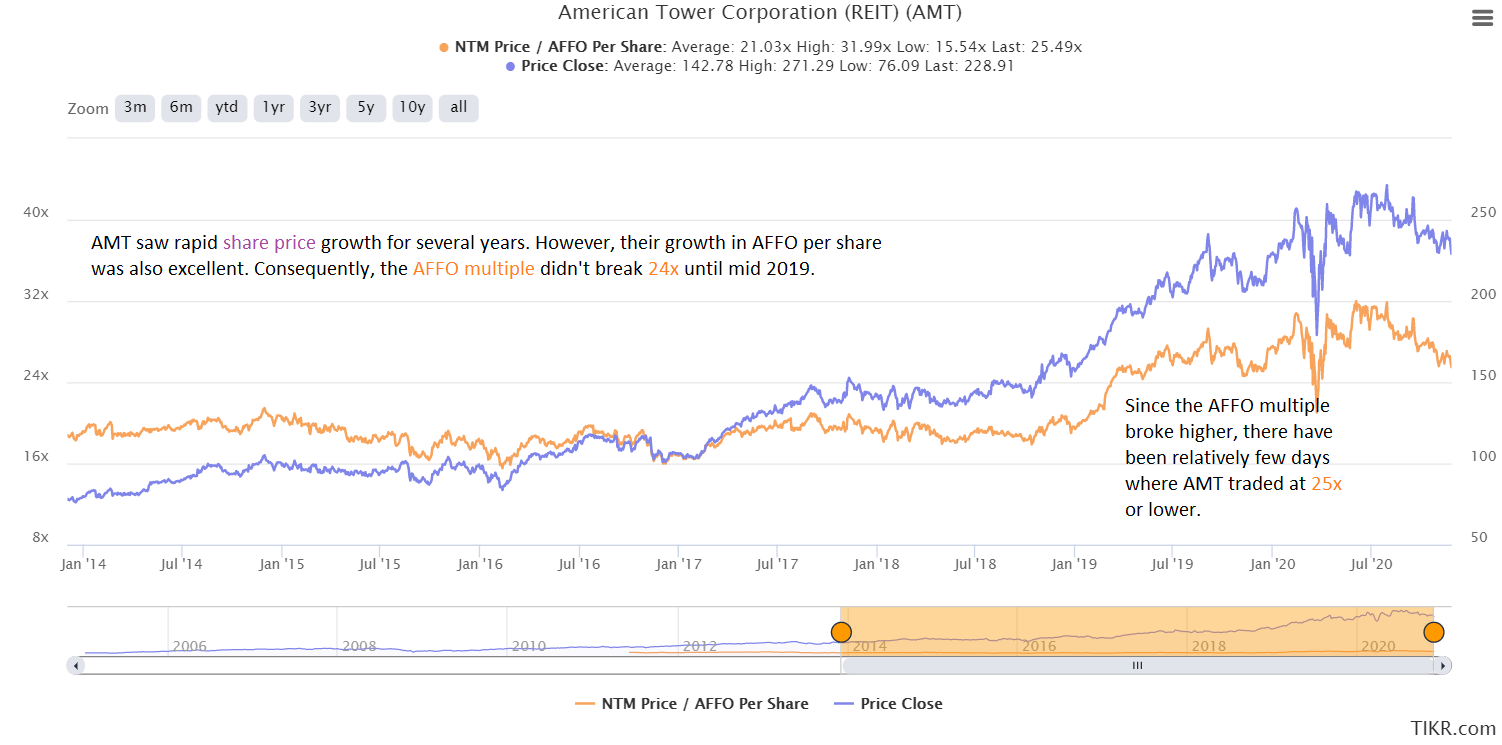Select the ytd zoom range
This screenshot has width=1502, height=745.
[227, 108]
